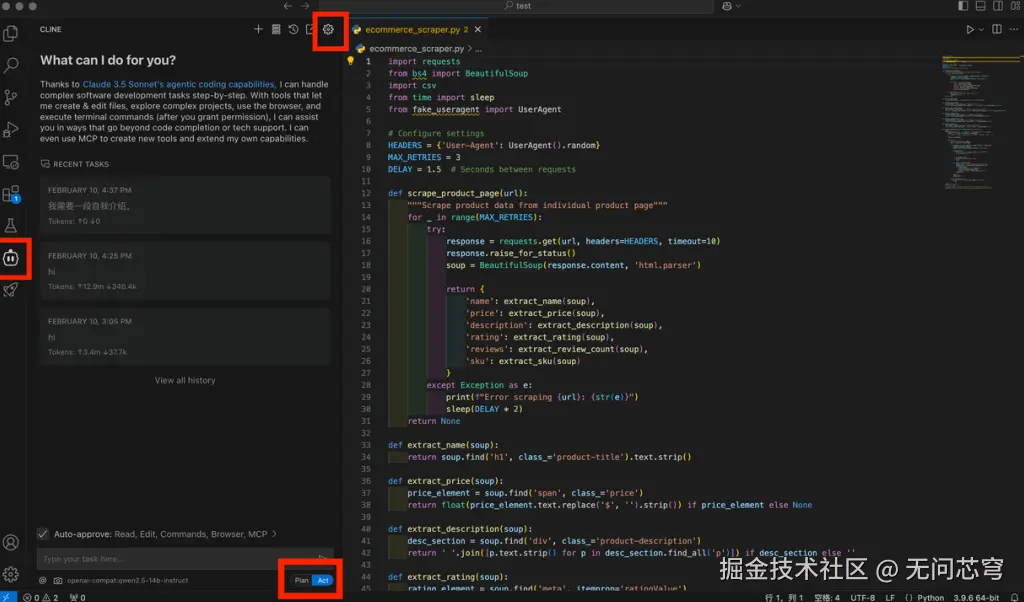This screenshot has height=602, width=1024.
Task: Open the Manage gear in activity bar
Action: pos(10,574)
